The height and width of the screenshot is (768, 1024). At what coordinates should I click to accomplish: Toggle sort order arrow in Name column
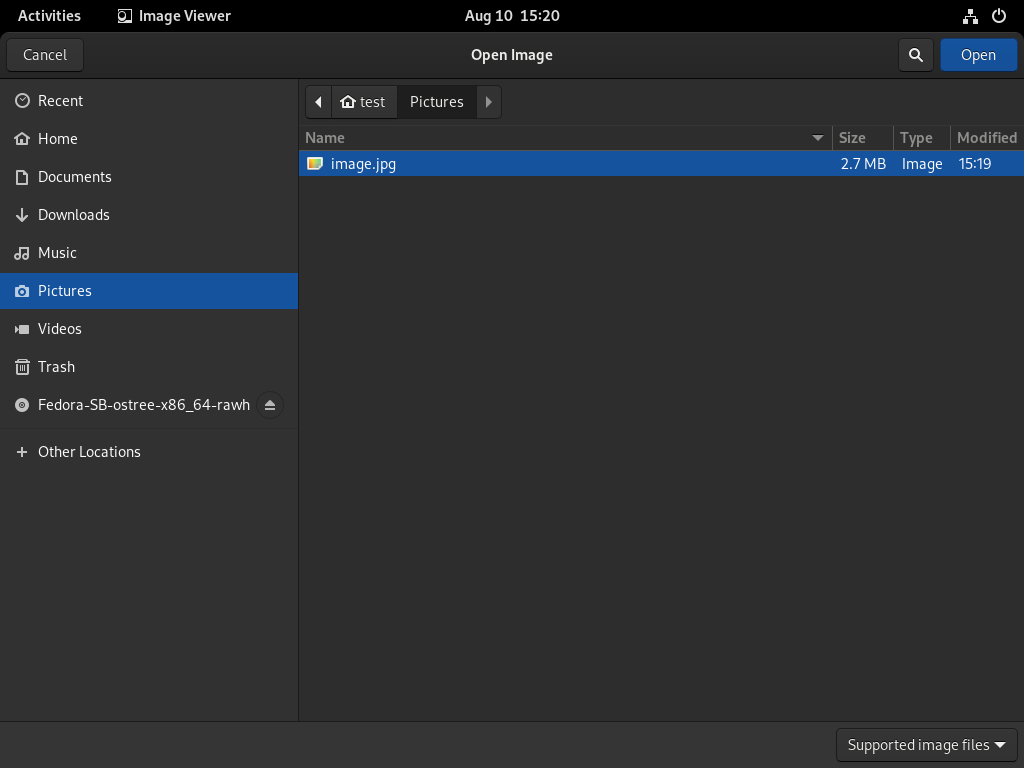(817, 138)
